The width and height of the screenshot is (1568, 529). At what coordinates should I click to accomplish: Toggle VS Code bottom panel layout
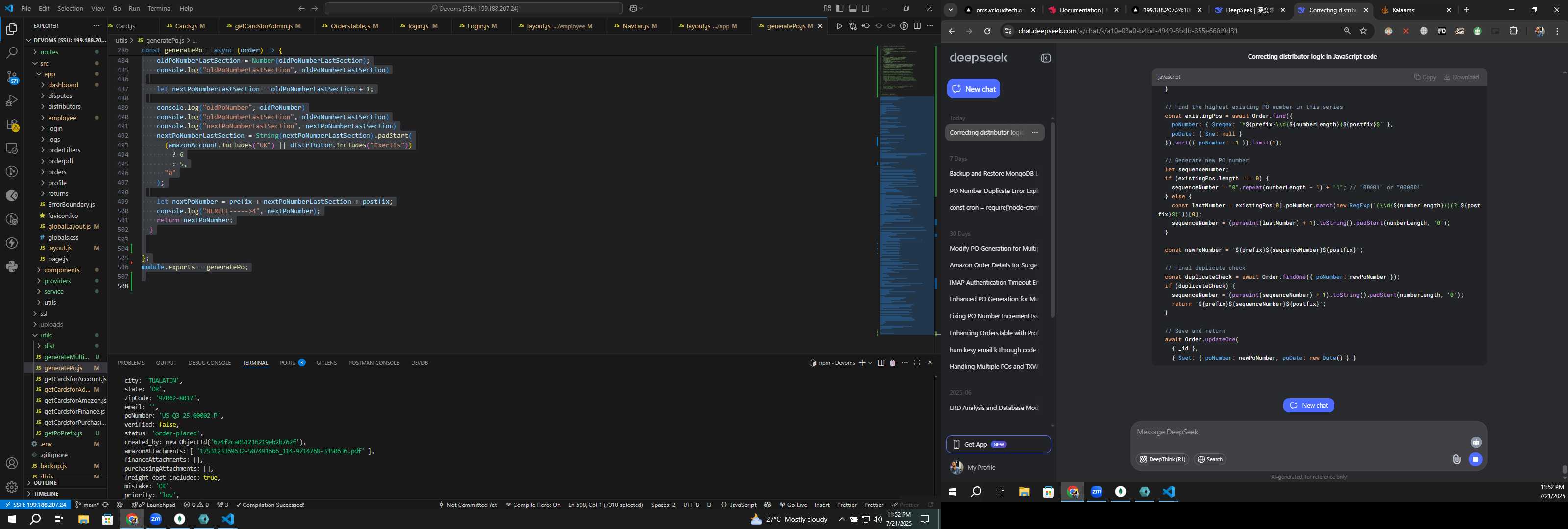[x=853, y=8]
